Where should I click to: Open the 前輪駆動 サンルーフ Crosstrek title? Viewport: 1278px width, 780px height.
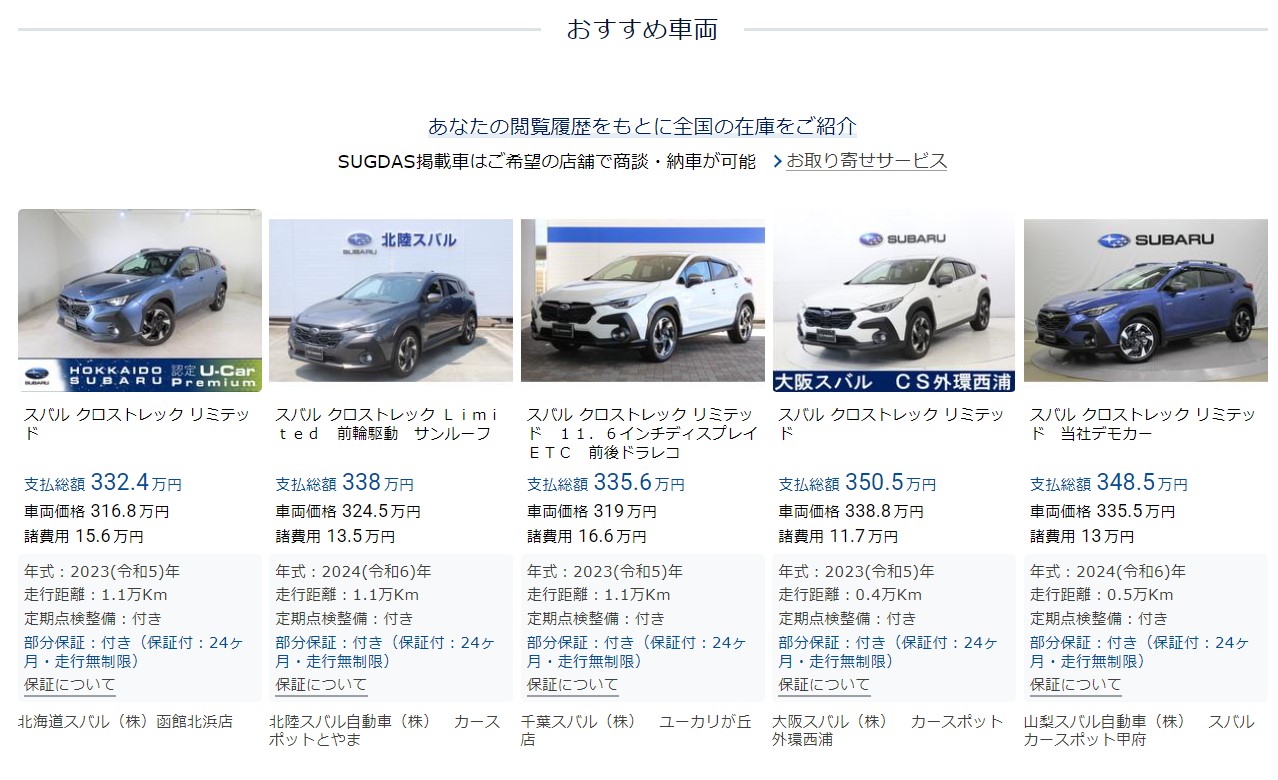point(384,424)
